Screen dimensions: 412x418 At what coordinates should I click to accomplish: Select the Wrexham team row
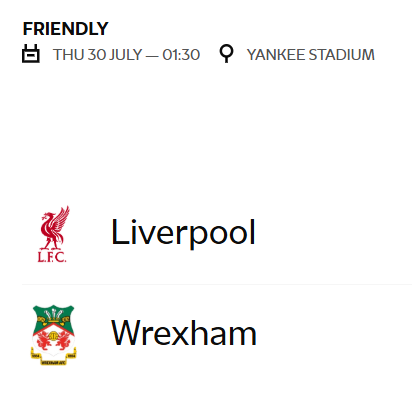(x=217, y=335)
